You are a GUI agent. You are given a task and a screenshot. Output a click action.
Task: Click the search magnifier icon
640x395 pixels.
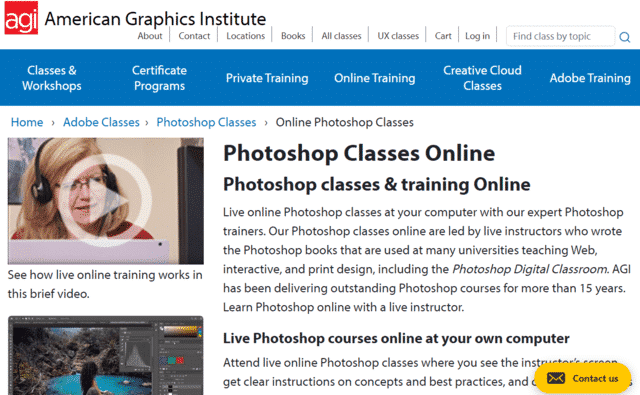point(624,37)
